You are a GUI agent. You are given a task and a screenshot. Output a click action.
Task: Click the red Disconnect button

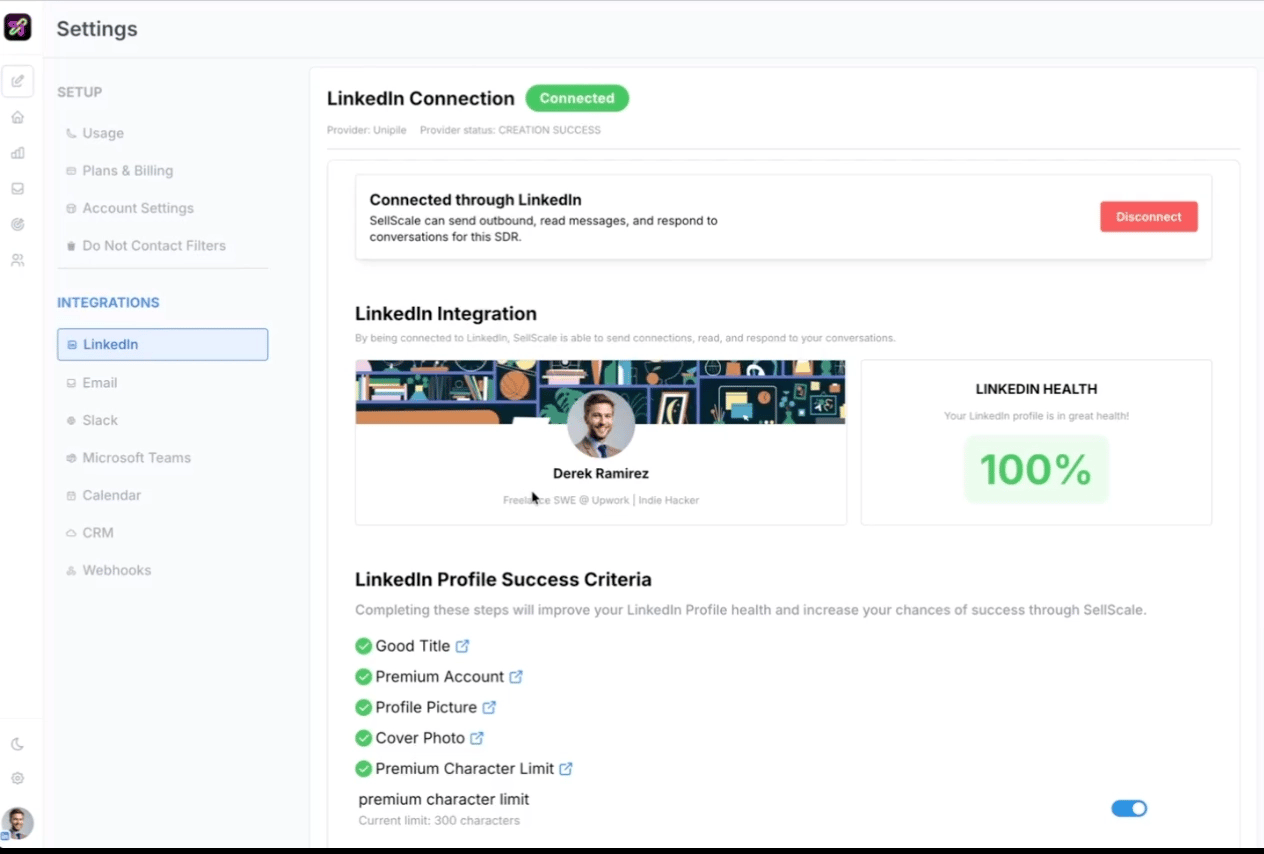tap(1149, 217)
